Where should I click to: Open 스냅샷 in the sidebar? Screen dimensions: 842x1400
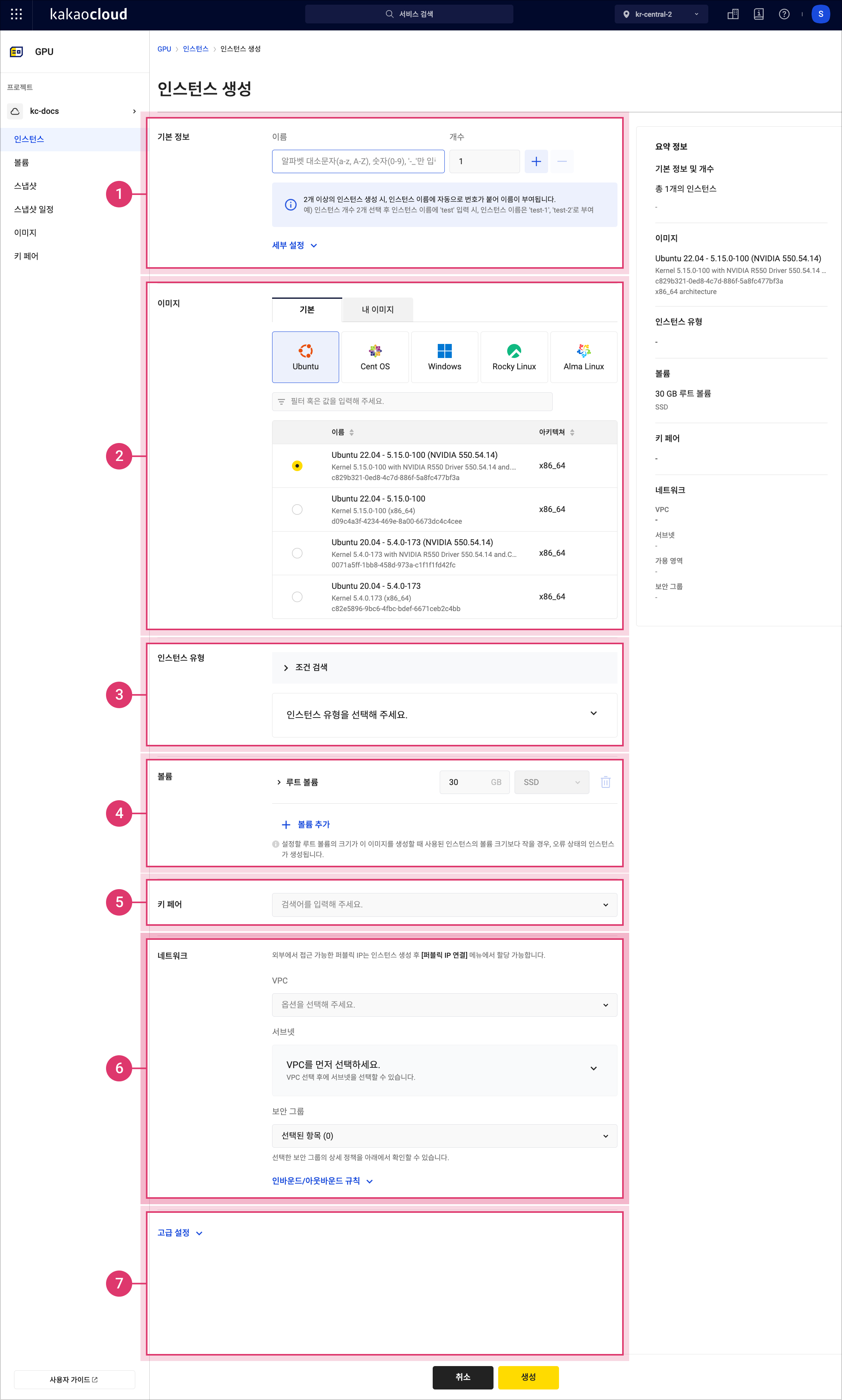[74, 186]
